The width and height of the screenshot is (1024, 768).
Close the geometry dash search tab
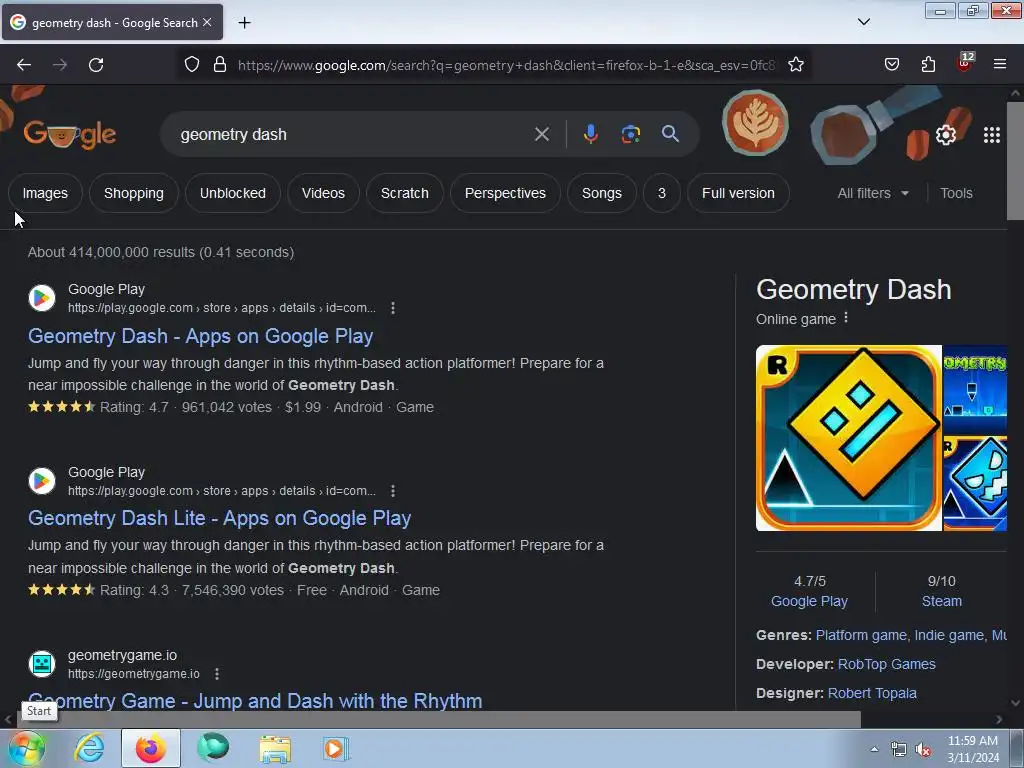(x=207, y=22)
